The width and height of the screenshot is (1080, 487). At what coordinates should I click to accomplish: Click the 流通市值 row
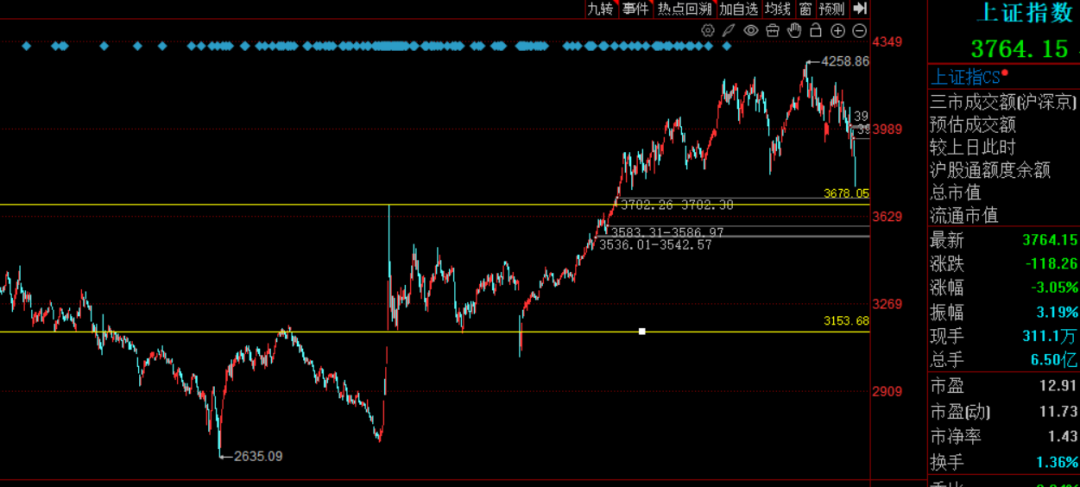tap(1004, 216)
